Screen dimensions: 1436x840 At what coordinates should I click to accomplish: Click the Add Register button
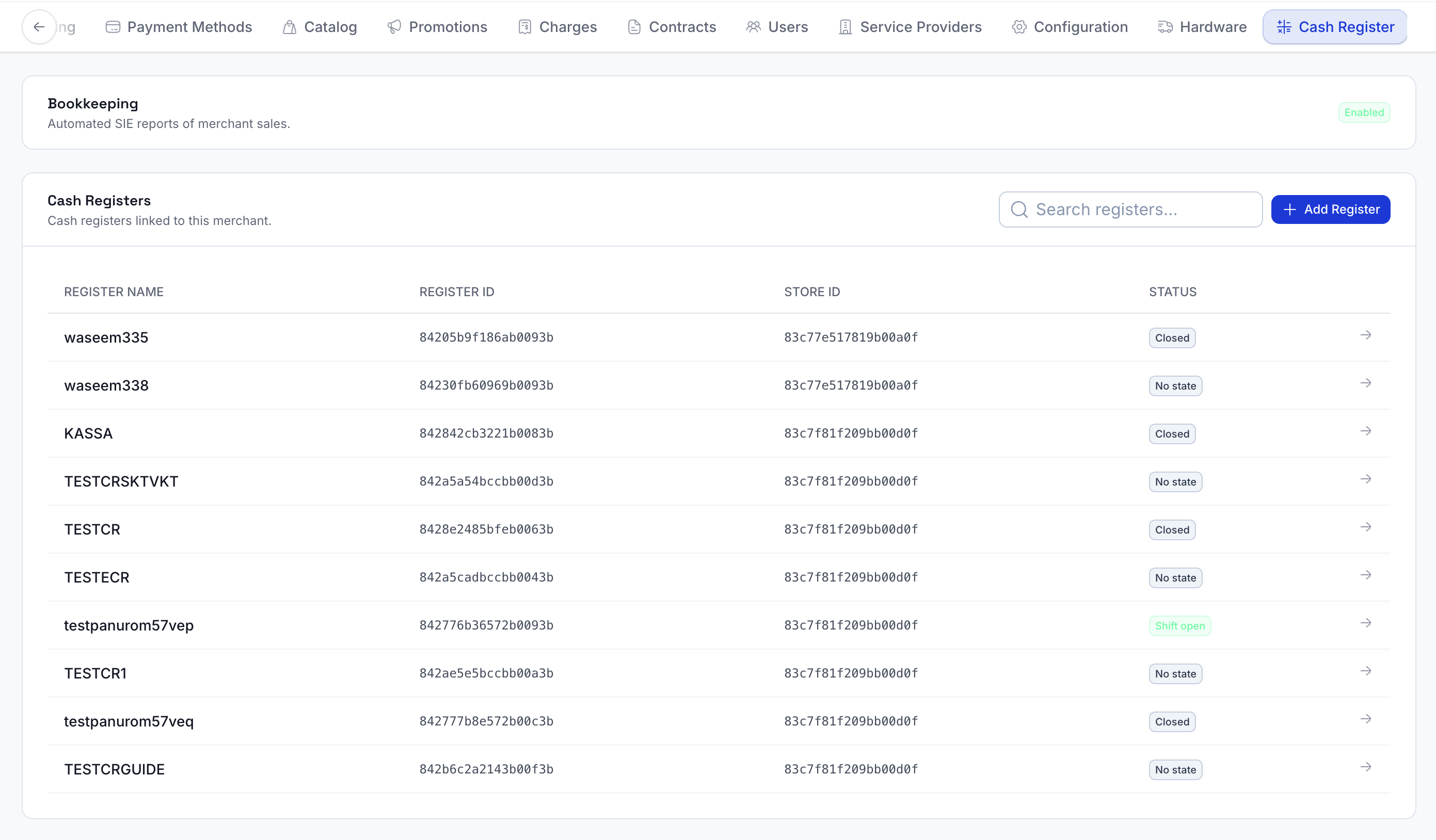pyautogui.click(x=1331, y=209)
